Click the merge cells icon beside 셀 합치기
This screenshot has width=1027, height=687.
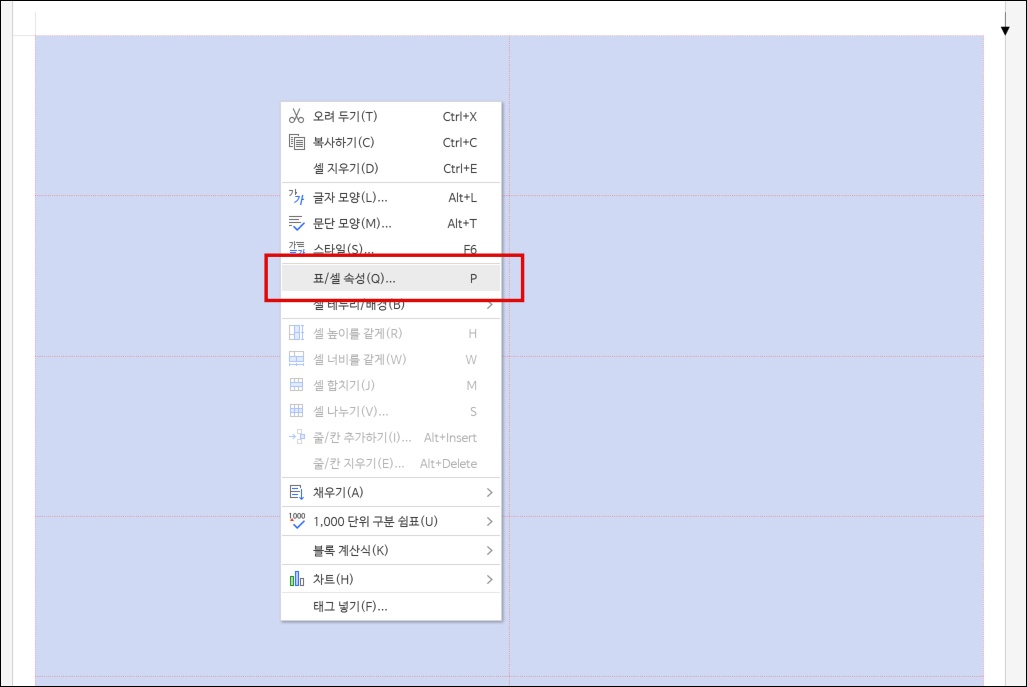(x=295, y=385)
